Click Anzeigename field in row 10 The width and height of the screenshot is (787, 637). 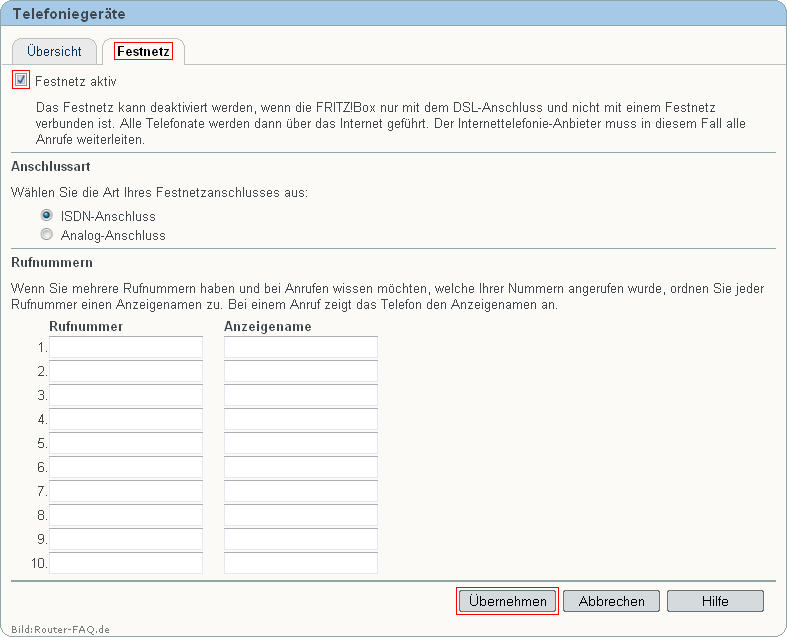pos(301,563)
